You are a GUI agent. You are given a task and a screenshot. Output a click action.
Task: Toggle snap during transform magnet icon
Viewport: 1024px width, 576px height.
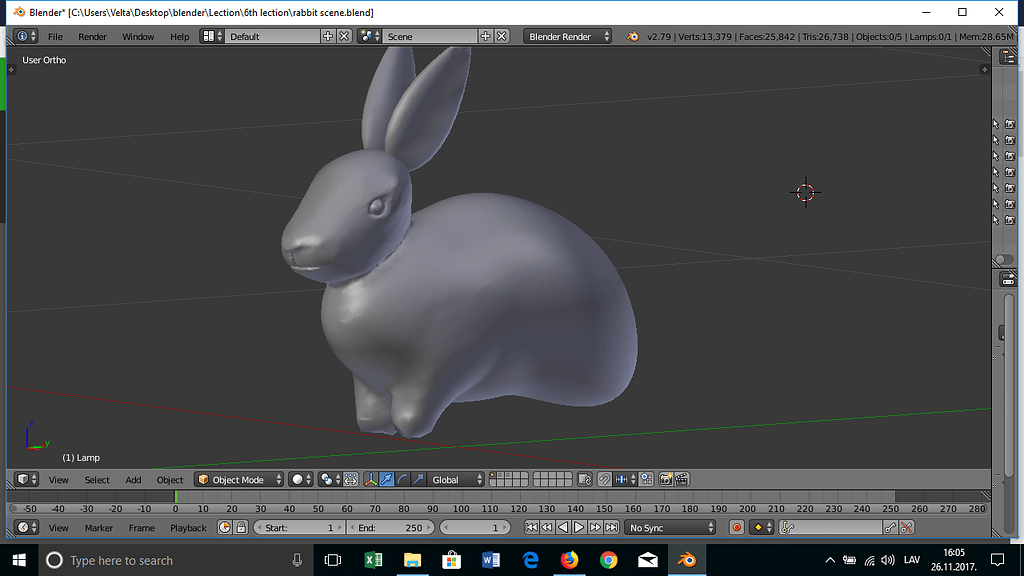(605, 480)
